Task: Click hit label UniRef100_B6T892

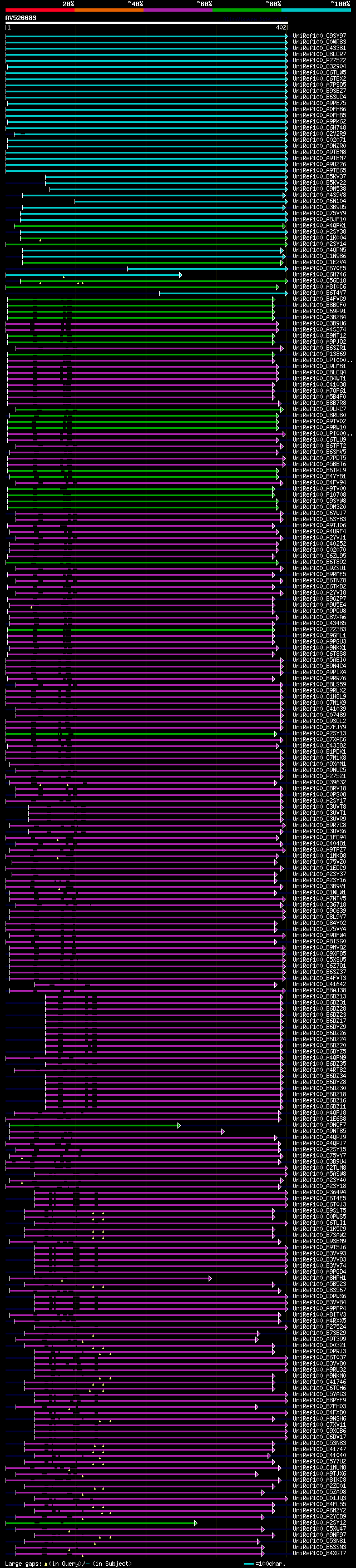Action: point(319,562)
